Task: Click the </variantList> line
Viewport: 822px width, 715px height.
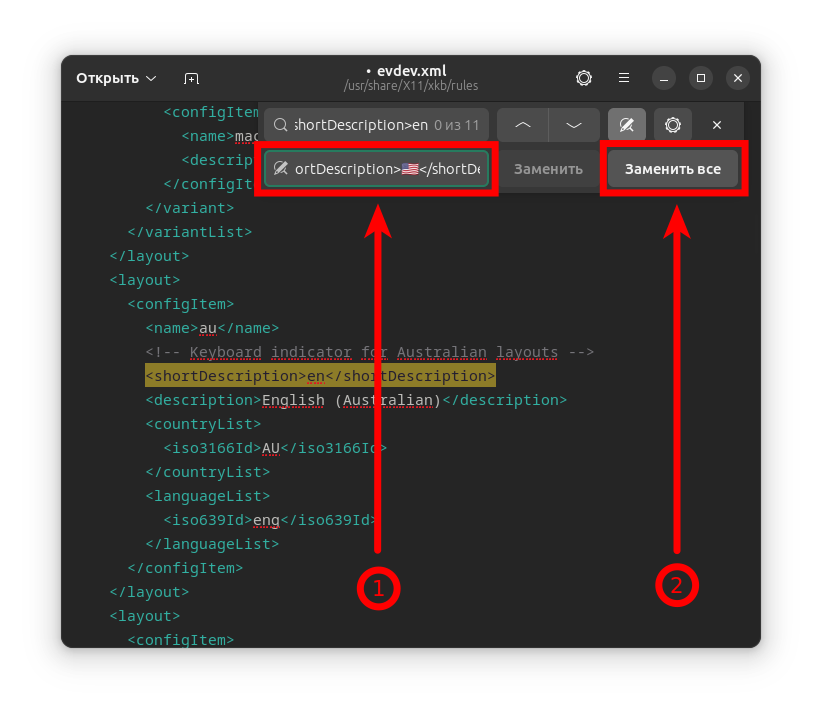Action: coord(190,232)
